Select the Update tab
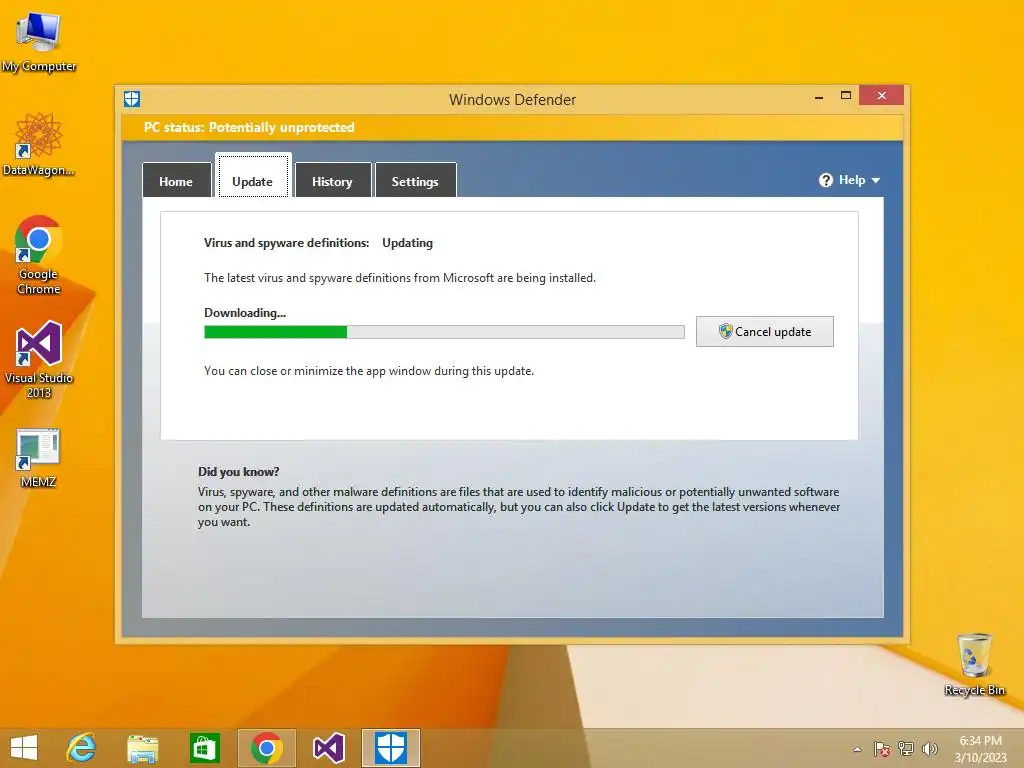This screenshot has height=768, width=1024. pos(253,175)
